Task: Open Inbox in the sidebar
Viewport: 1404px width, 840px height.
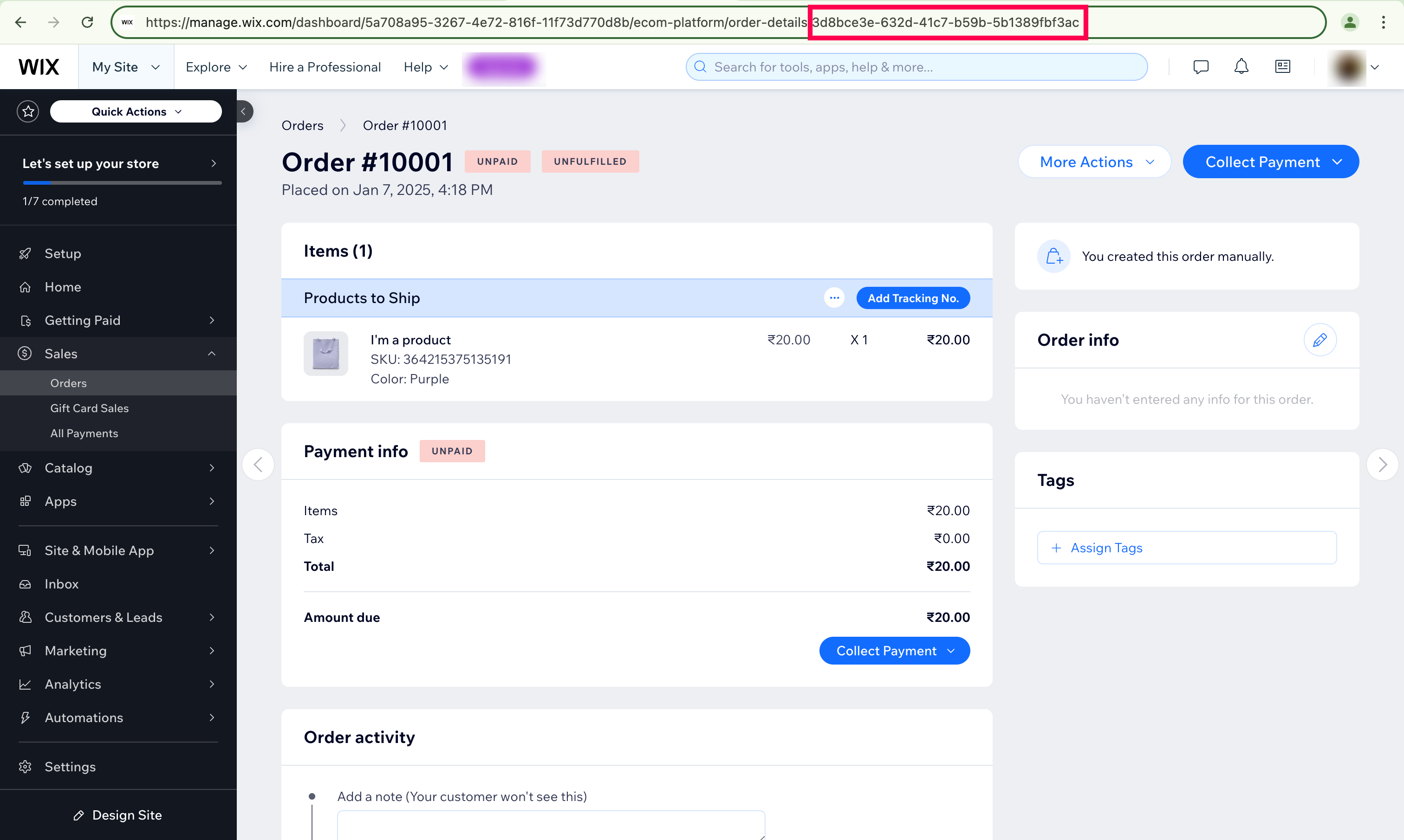Action: 118,583
